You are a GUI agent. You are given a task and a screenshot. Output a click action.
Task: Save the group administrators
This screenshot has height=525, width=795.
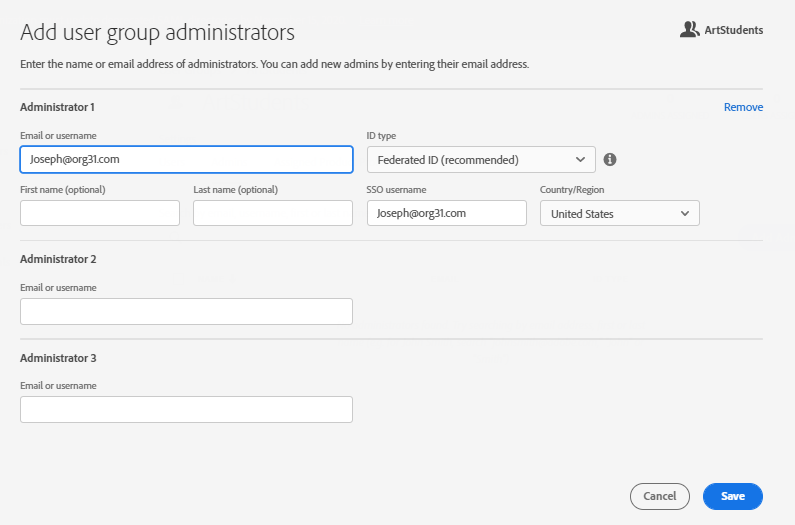pyautogui.click(x=732, y=496)
